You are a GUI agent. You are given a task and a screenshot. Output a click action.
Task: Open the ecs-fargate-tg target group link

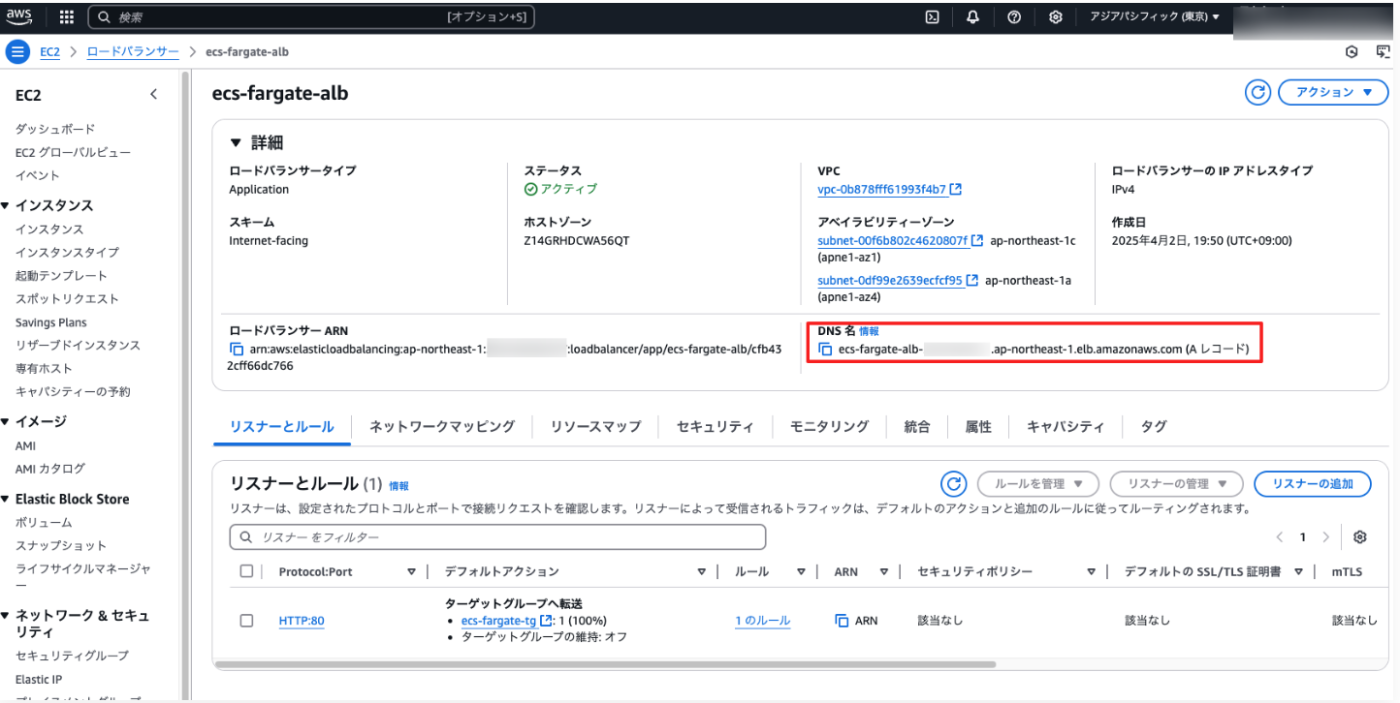(x=498, y=621)
